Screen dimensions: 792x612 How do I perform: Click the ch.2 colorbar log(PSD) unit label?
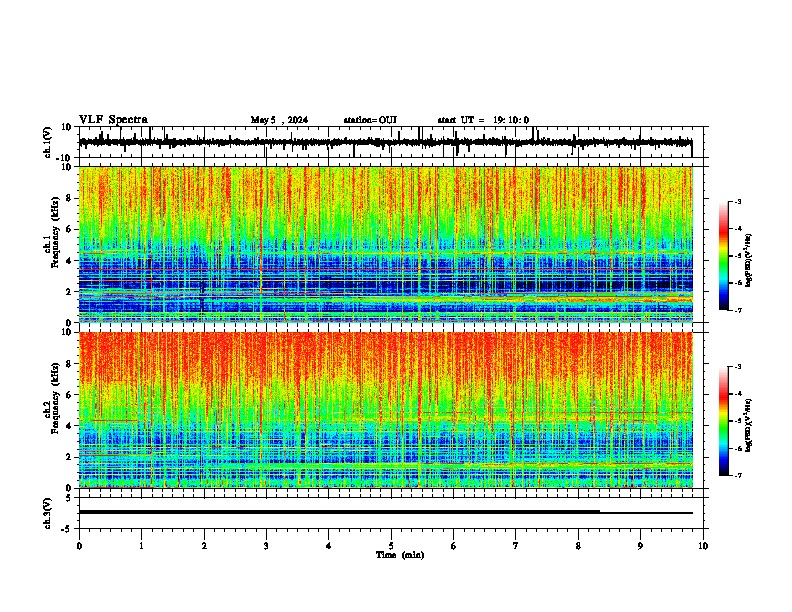[x=749, y=425]
